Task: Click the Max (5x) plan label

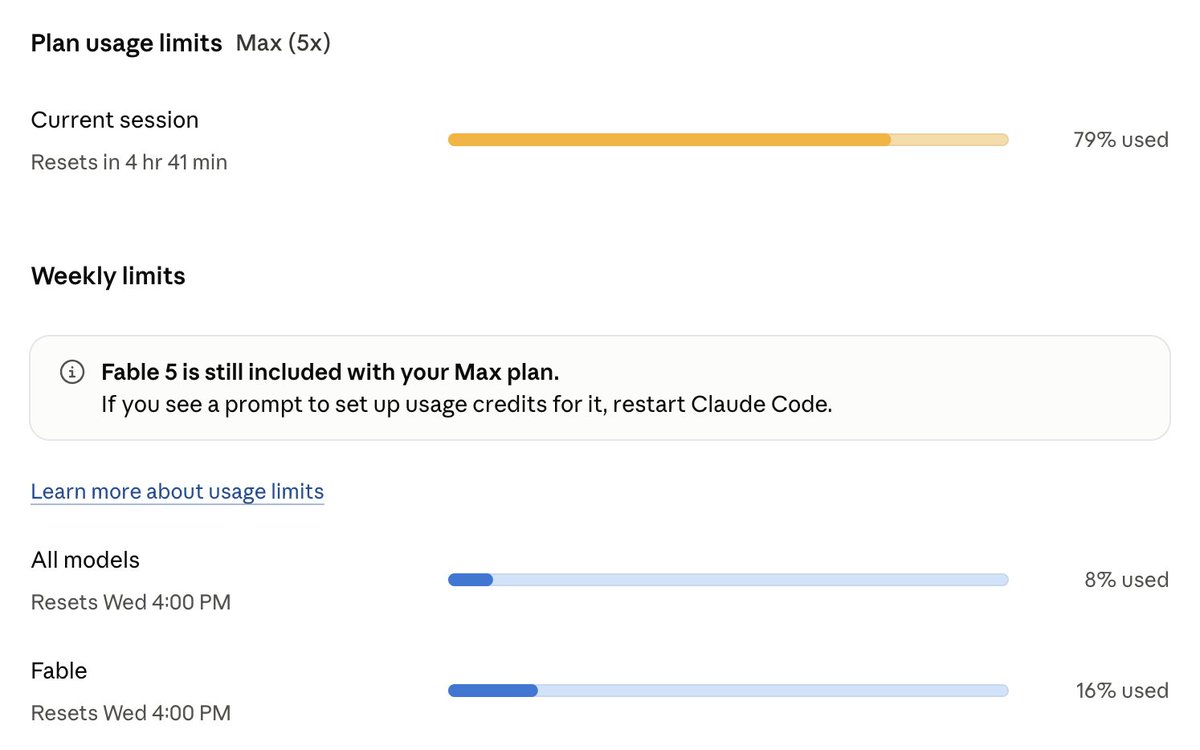Action: click(x=283, y=44)
